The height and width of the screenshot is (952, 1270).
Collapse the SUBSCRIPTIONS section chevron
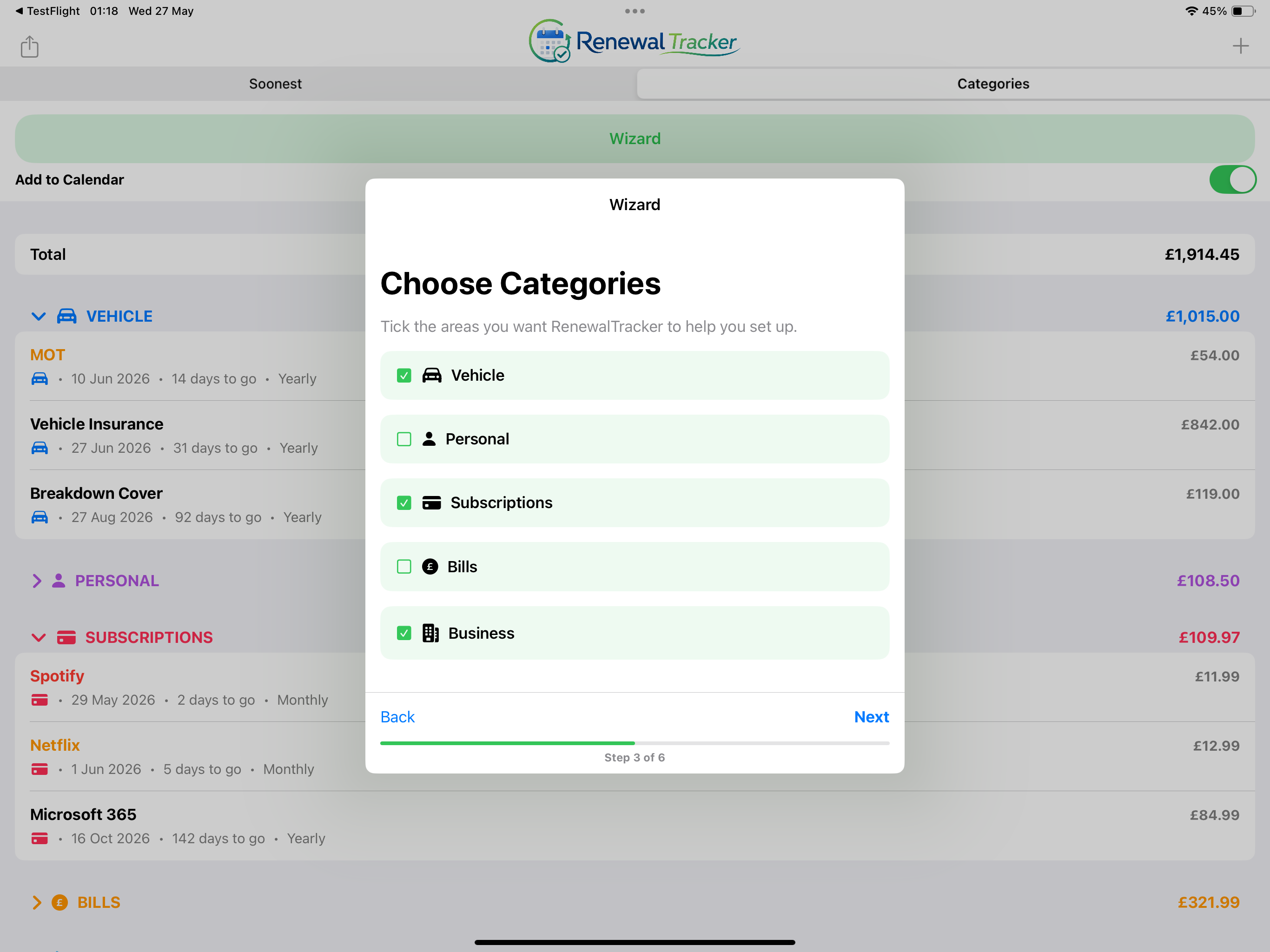pyautogui.click(x=39, y=637)
